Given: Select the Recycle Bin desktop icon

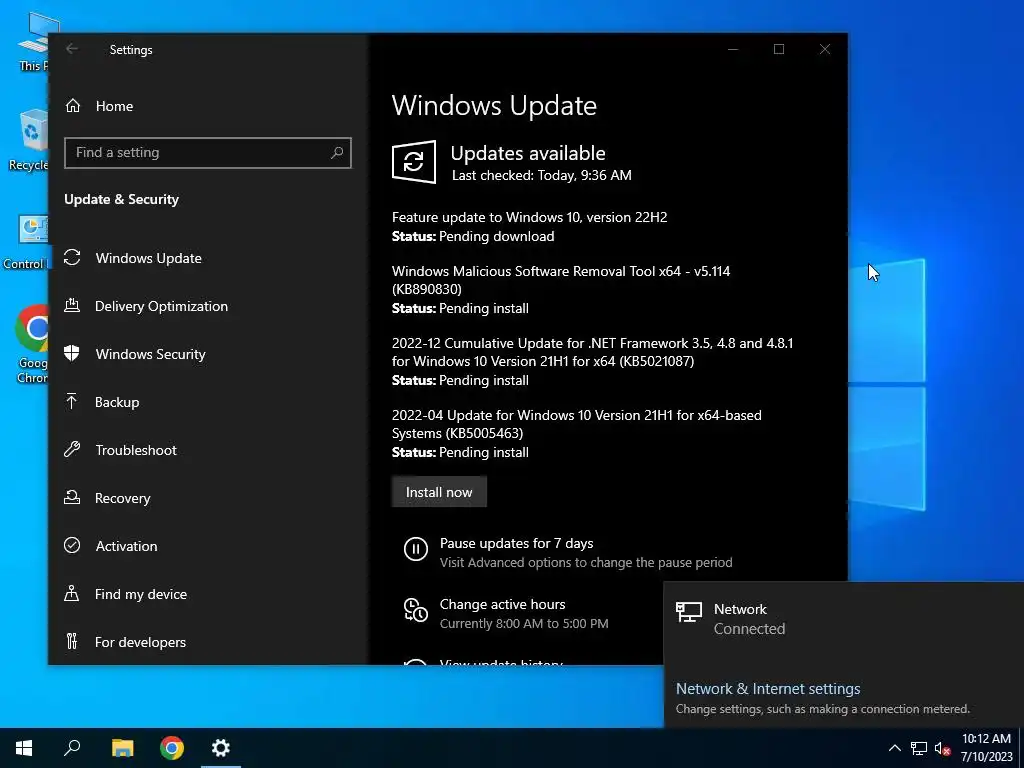Looking at the screenshot, I should coord(29,140).
